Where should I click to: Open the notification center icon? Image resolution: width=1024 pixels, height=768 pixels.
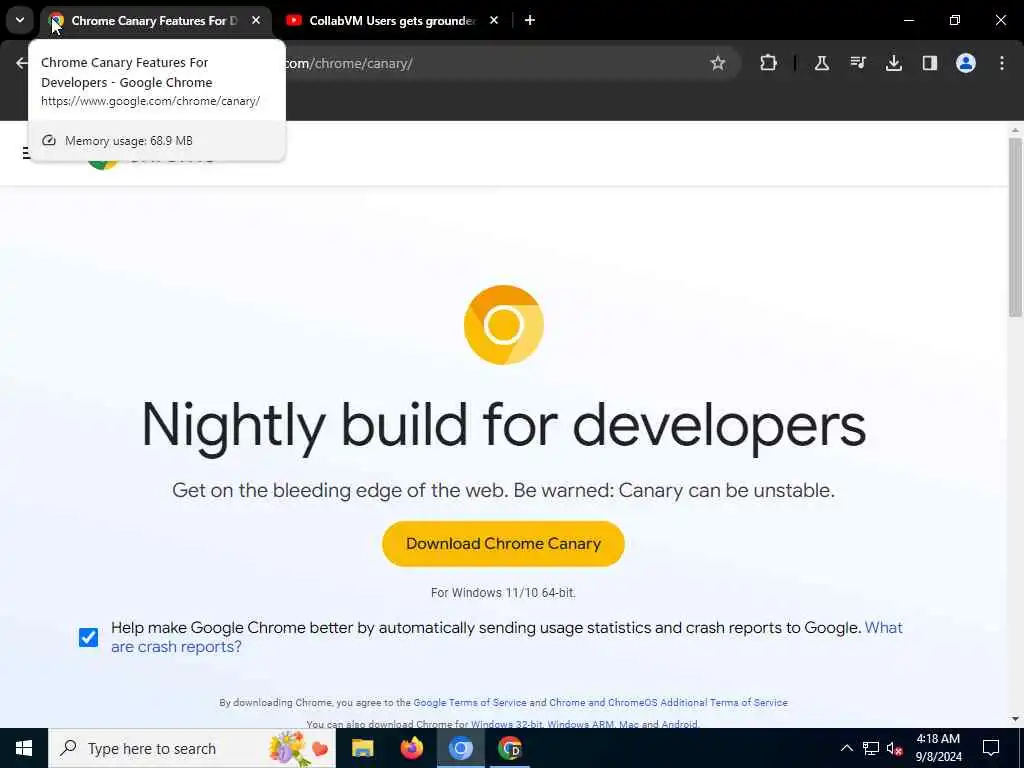[991, 748]
